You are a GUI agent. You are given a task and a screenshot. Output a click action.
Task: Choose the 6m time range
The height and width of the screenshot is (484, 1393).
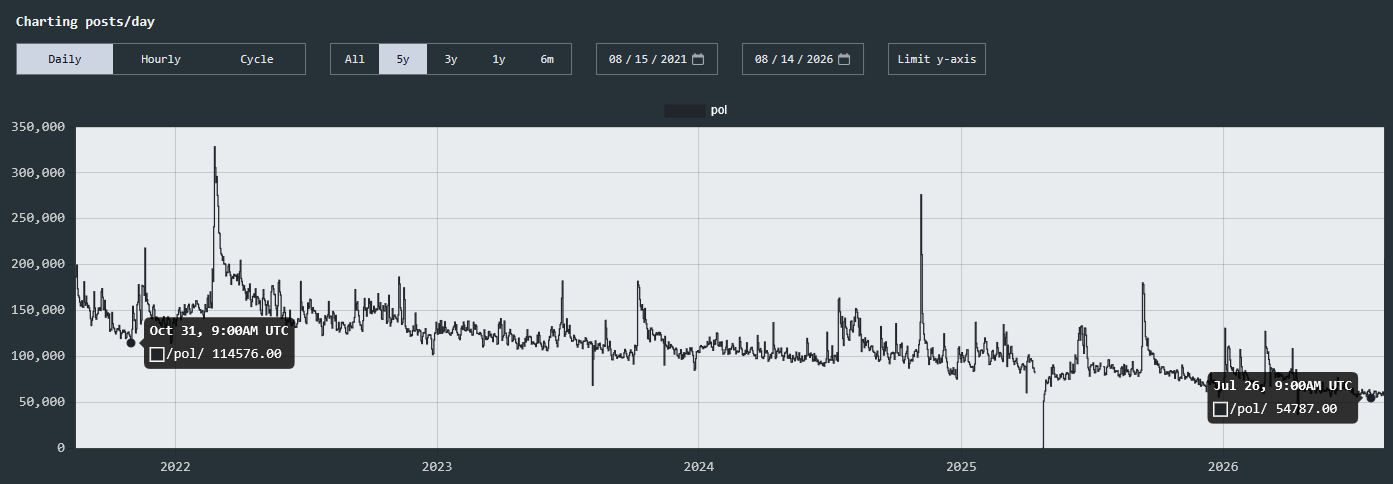click(x=547, y=59)
